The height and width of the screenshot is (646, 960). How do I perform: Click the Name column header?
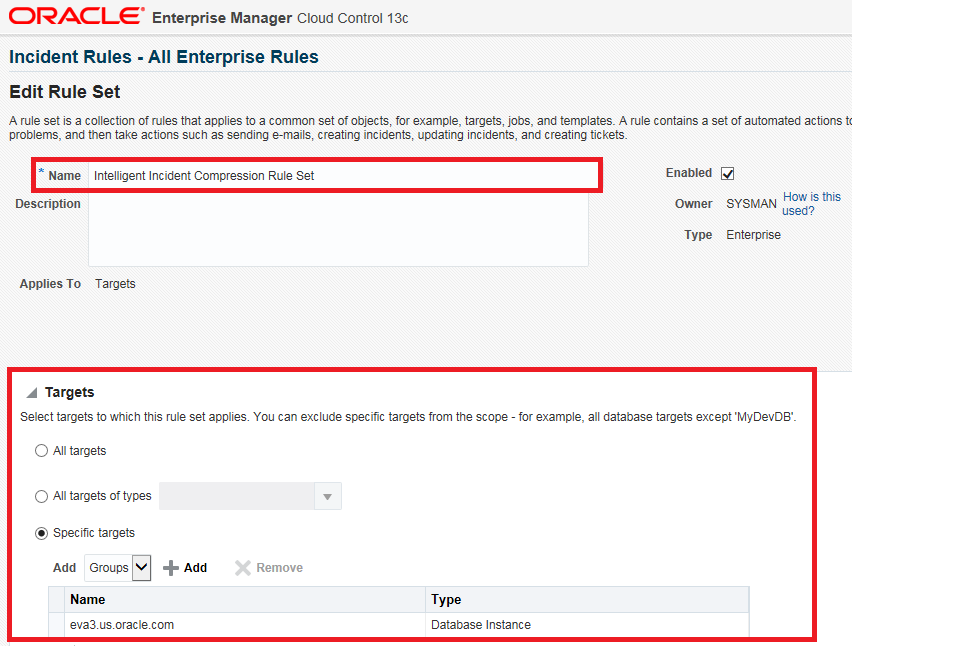coord(245,600)
